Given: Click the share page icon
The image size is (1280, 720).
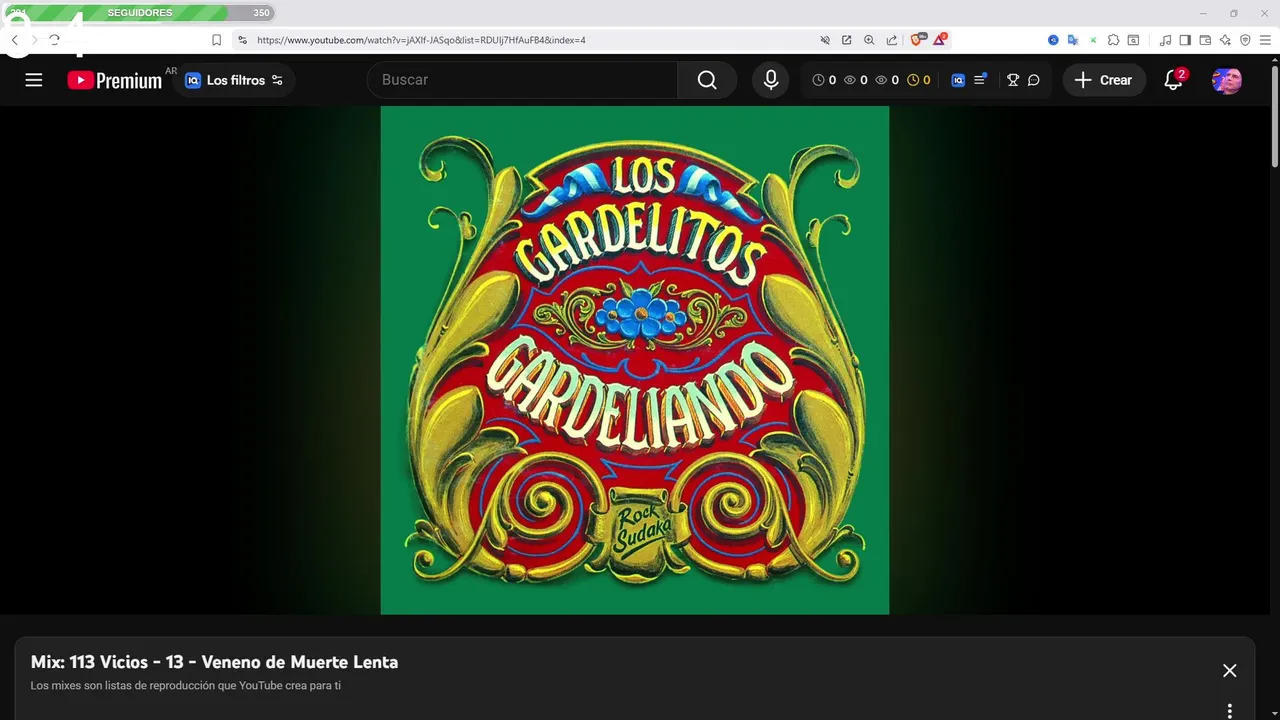Looking at the screenshot, I should tap(892, 40).
